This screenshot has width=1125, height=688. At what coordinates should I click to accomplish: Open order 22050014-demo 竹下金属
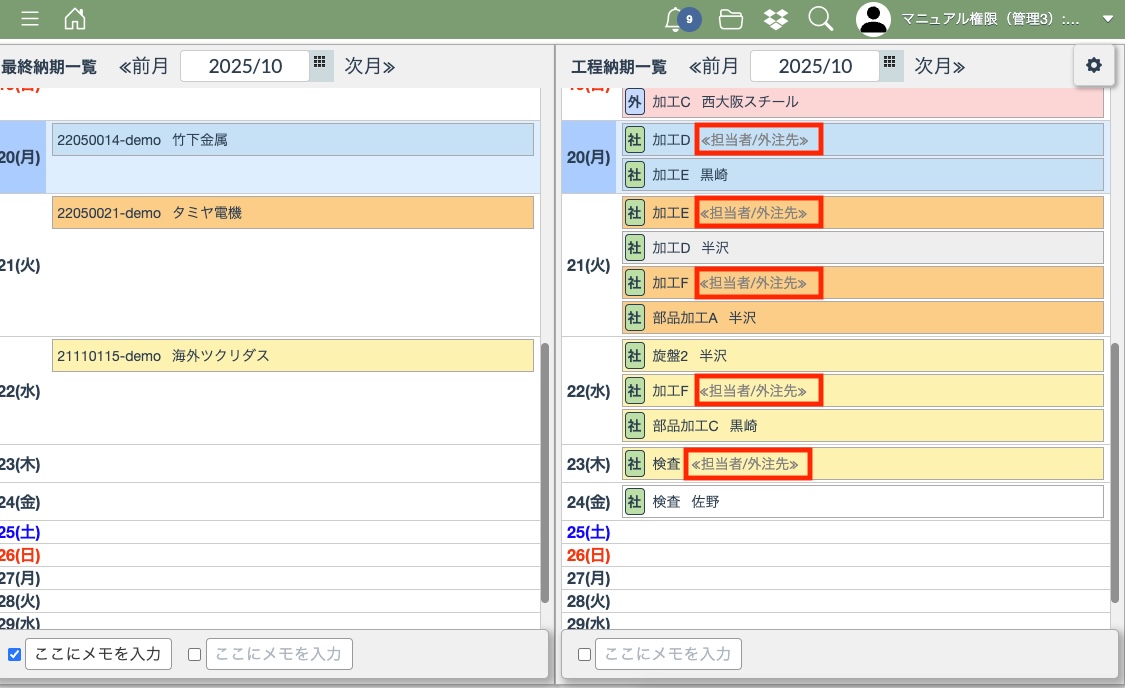(x=292, y=140)
